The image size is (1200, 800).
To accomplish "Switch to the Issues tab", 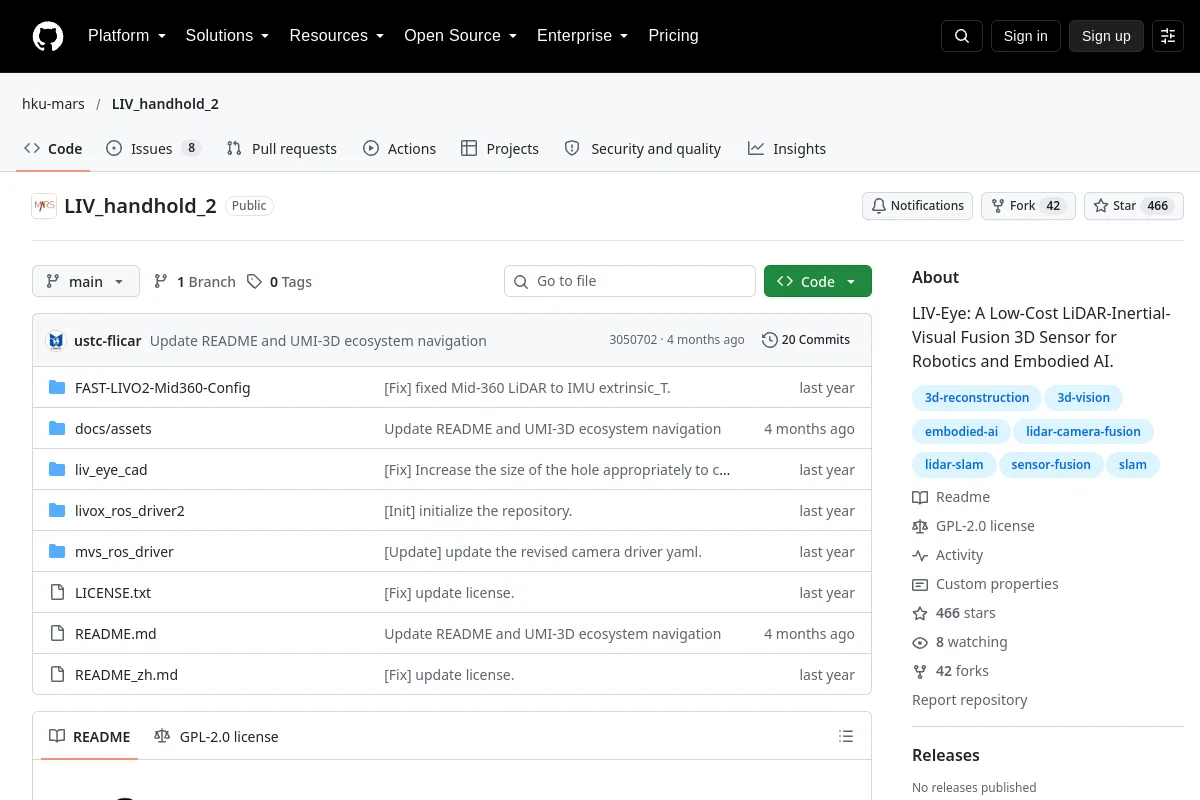I will click(154, 149).
